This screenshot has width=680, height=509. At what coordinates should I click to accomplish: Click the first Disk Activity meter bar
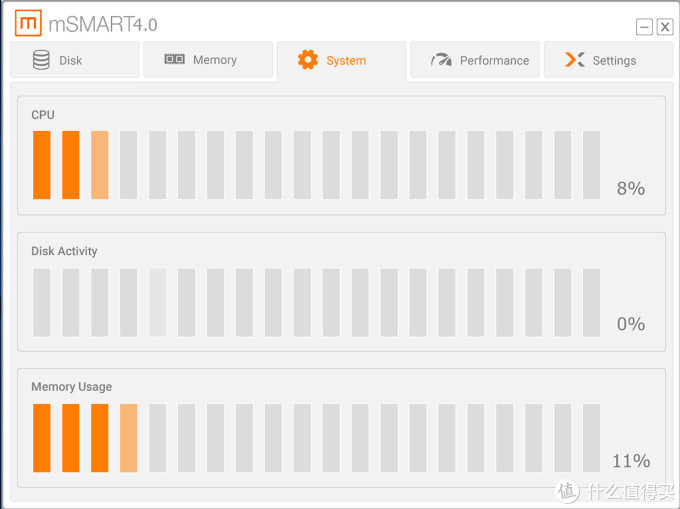point(41,302)
